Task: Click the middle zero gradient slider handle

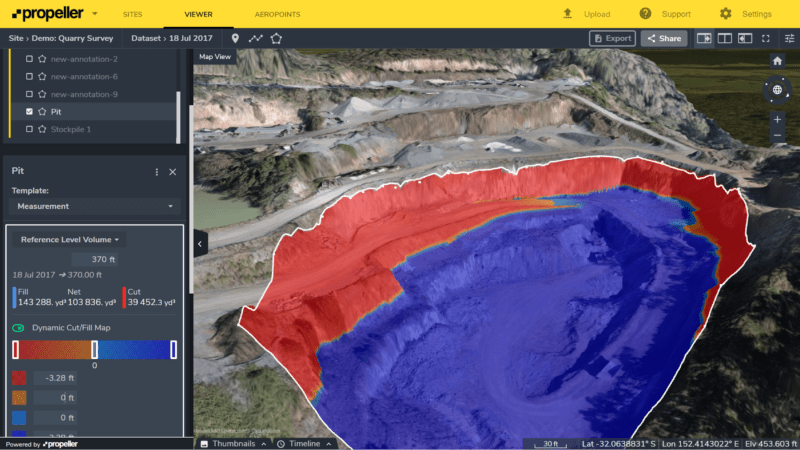Action: [x=94, y=349]
